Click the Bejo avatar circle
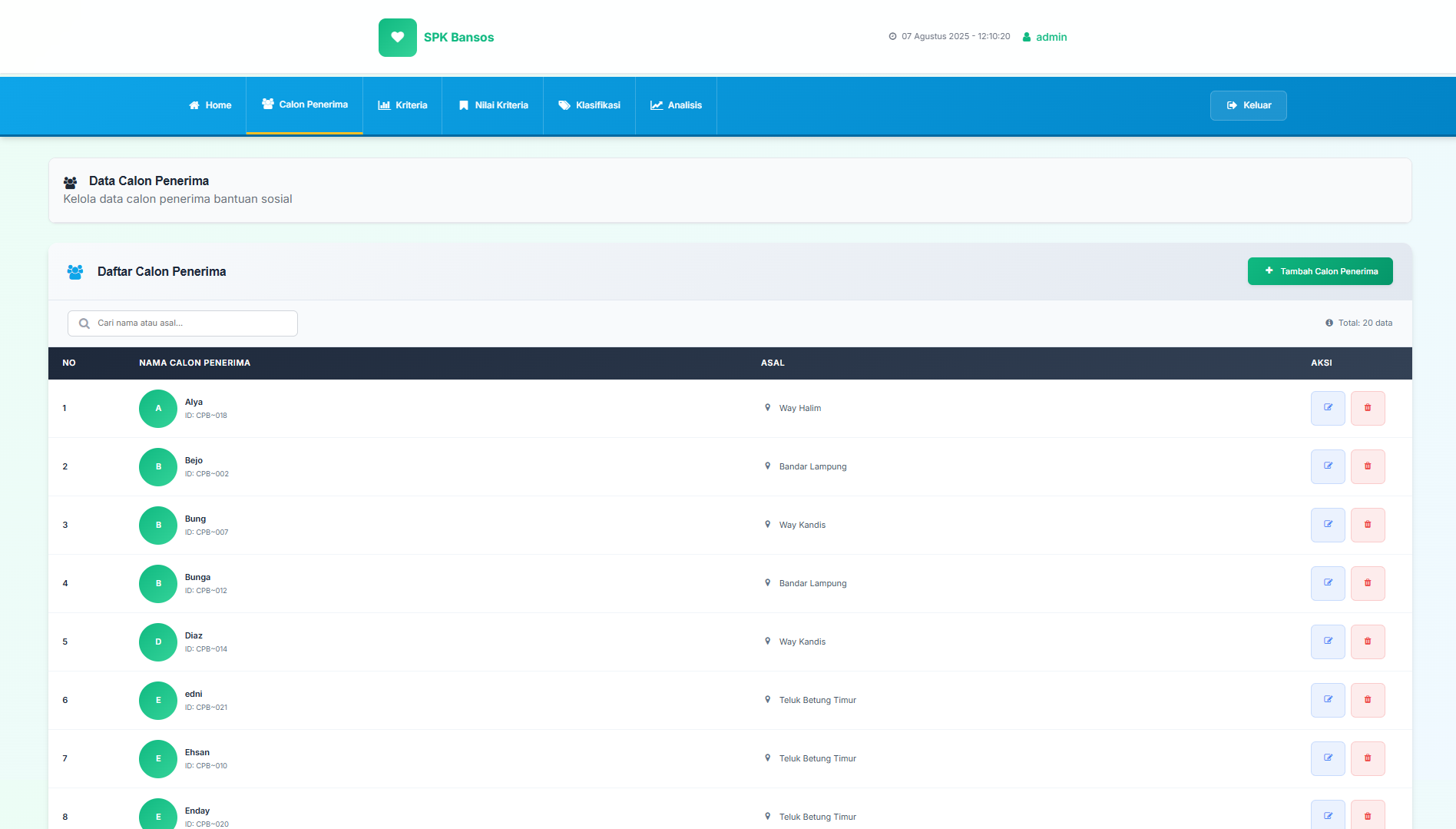 158,467
